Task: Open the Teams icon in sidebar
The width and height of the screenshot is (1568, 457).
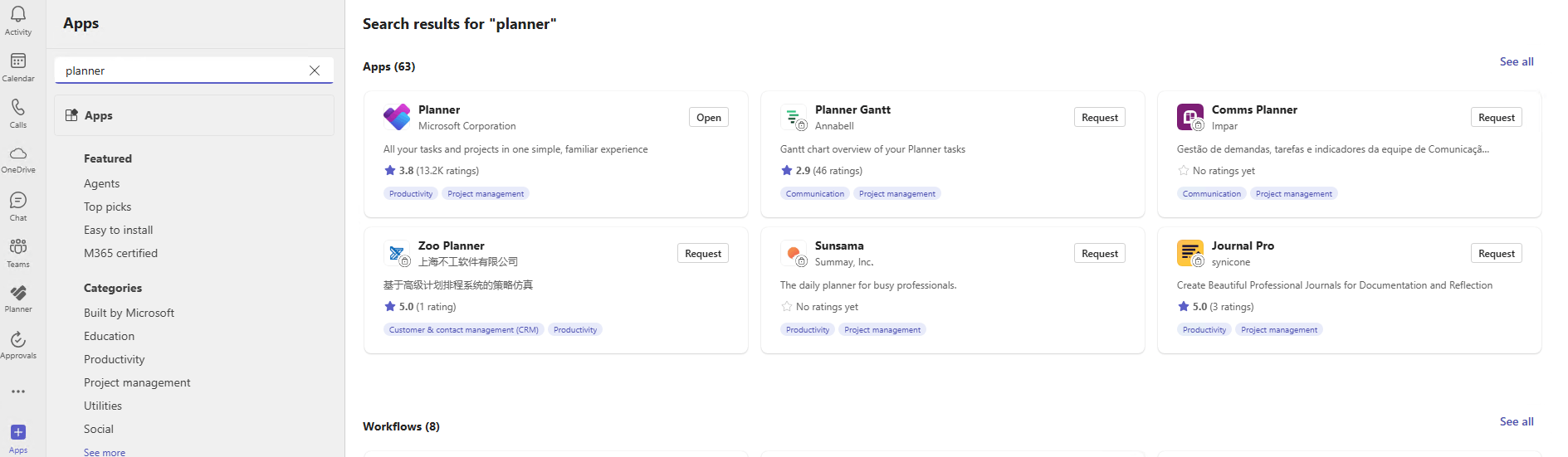Action: (18, 246)
